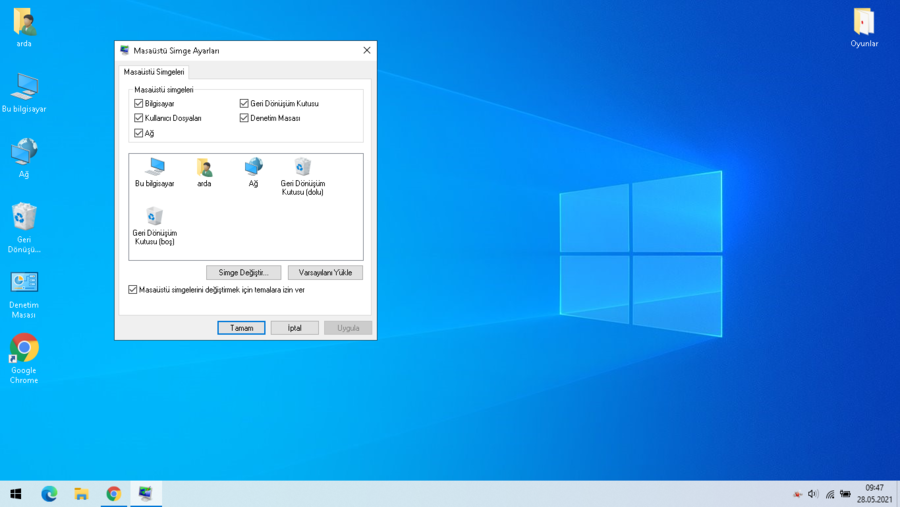This screenshot has height=507, width=900.
Task: Uncheck the Denetim Masası checkbox
Action: 244,118
